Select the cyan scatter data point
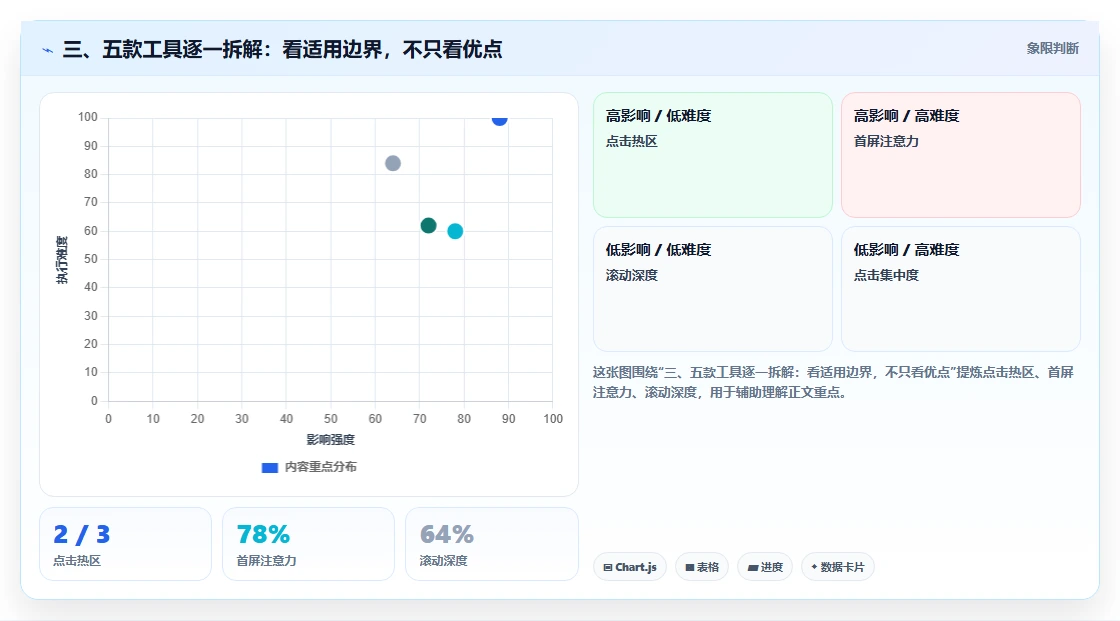The height and width of the screenshot is (621, 1120). click(455, 232)
